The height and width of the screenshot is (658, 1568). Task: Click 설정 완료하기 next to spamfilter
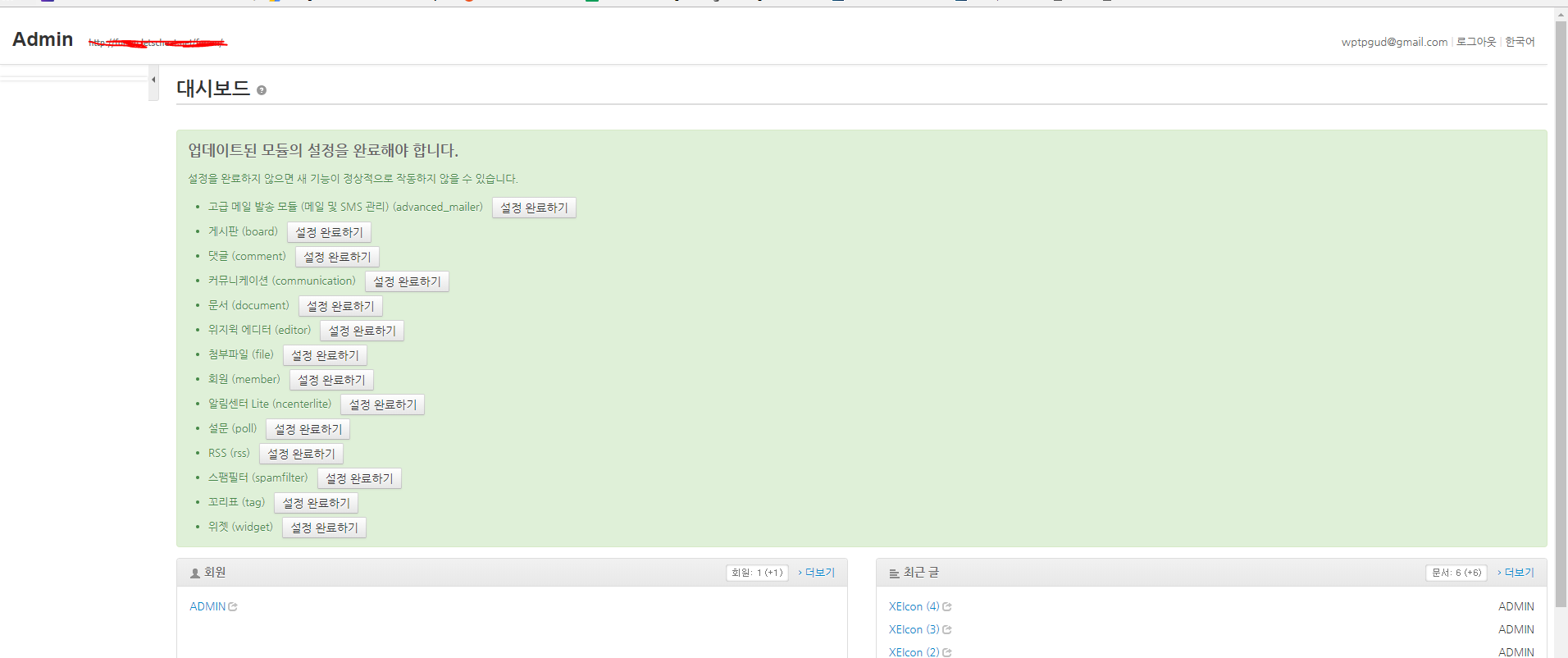point(359,478)
